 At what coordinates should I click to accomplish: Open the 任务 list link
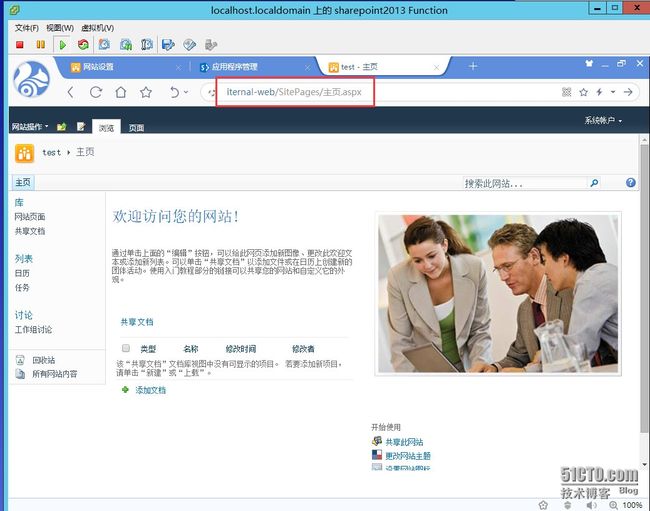pos(22,288)
